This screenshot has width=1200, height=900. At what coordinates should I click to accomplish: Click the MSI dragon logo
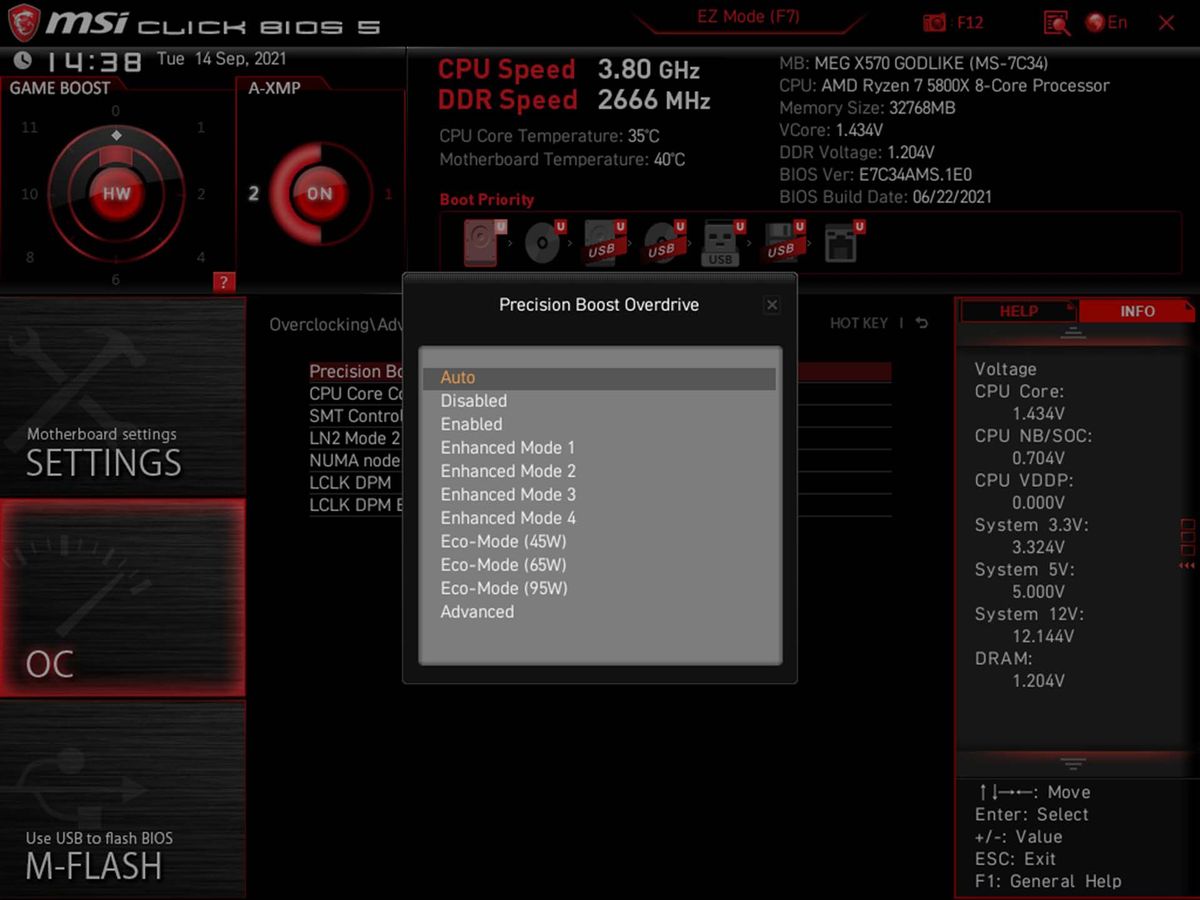pyautogui.click(x=25, y=22)
